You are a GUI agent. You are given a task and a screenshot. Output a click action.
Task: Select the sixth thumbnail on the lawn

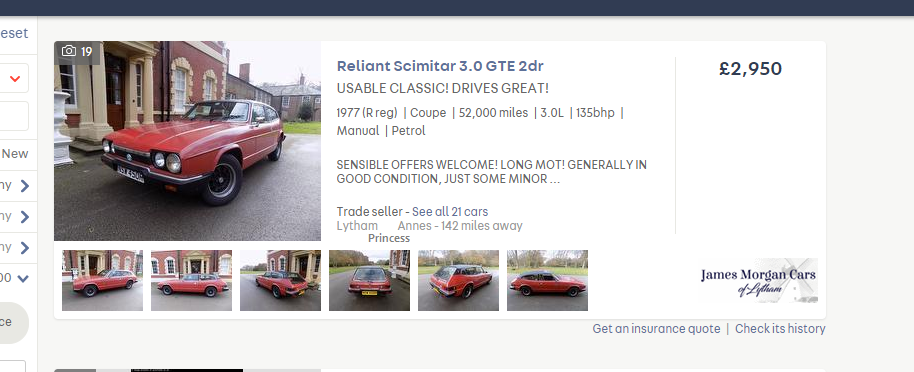click(547, 280)
